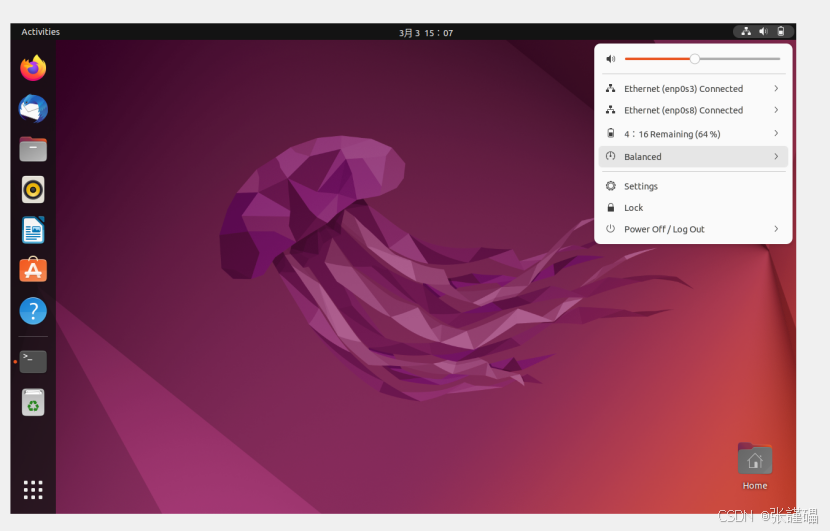The image size is (830, 532).
Task: Click network icon in top bar
Action: 746,32
